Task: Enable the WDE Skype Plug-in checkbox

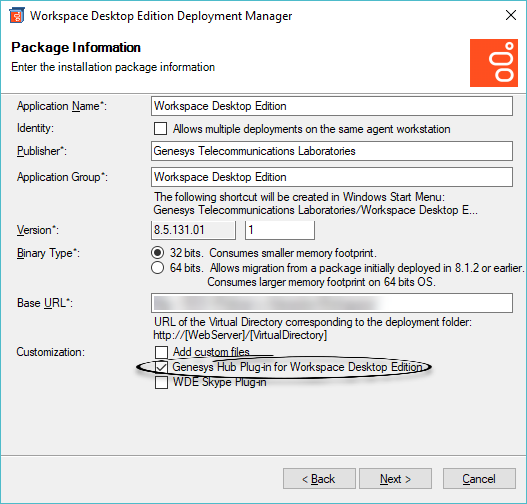Action: 161,382
